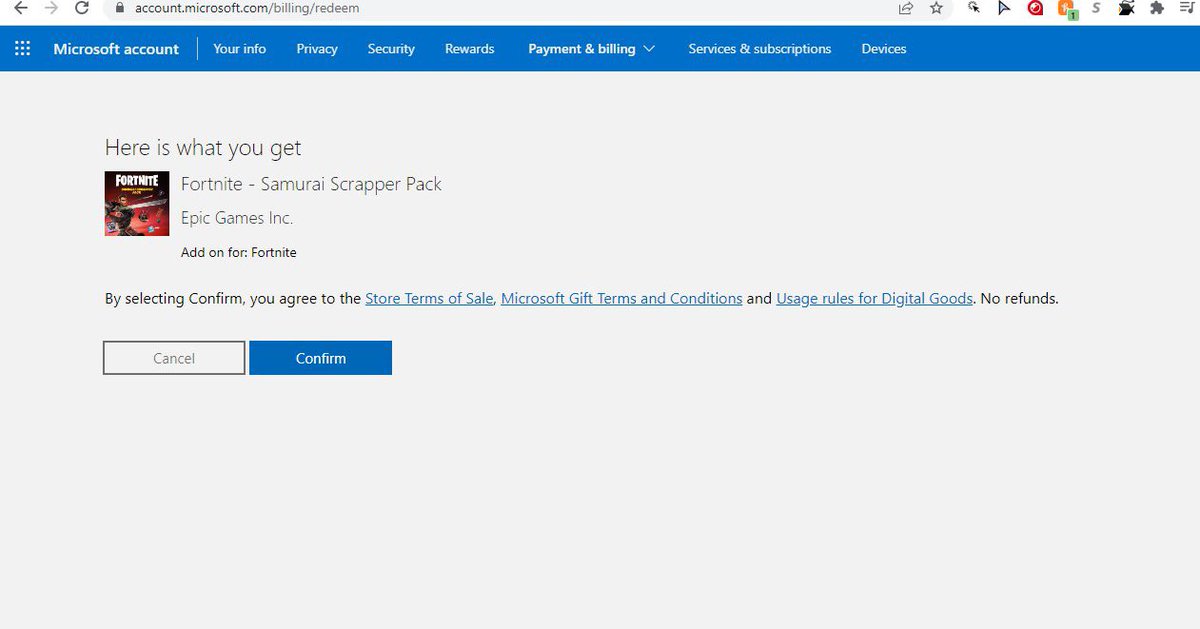
Task: Click the red circular extension icon
Action: click(1036, 8)
